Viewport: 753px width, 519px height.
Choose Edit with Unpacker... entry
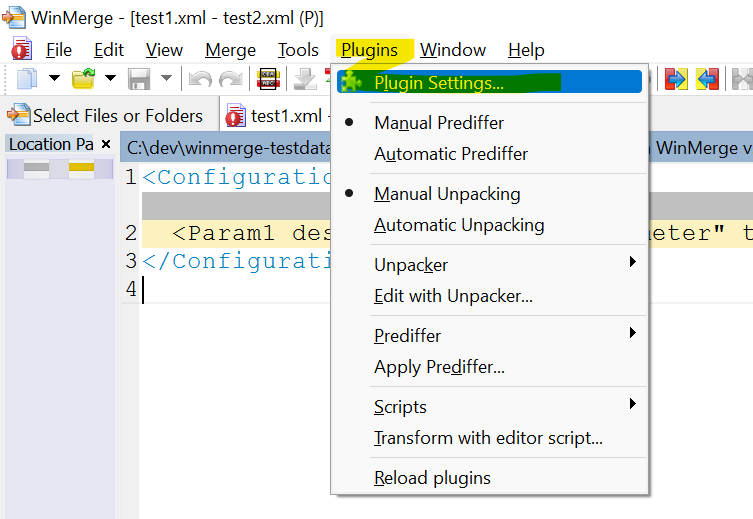pos(489,296)
